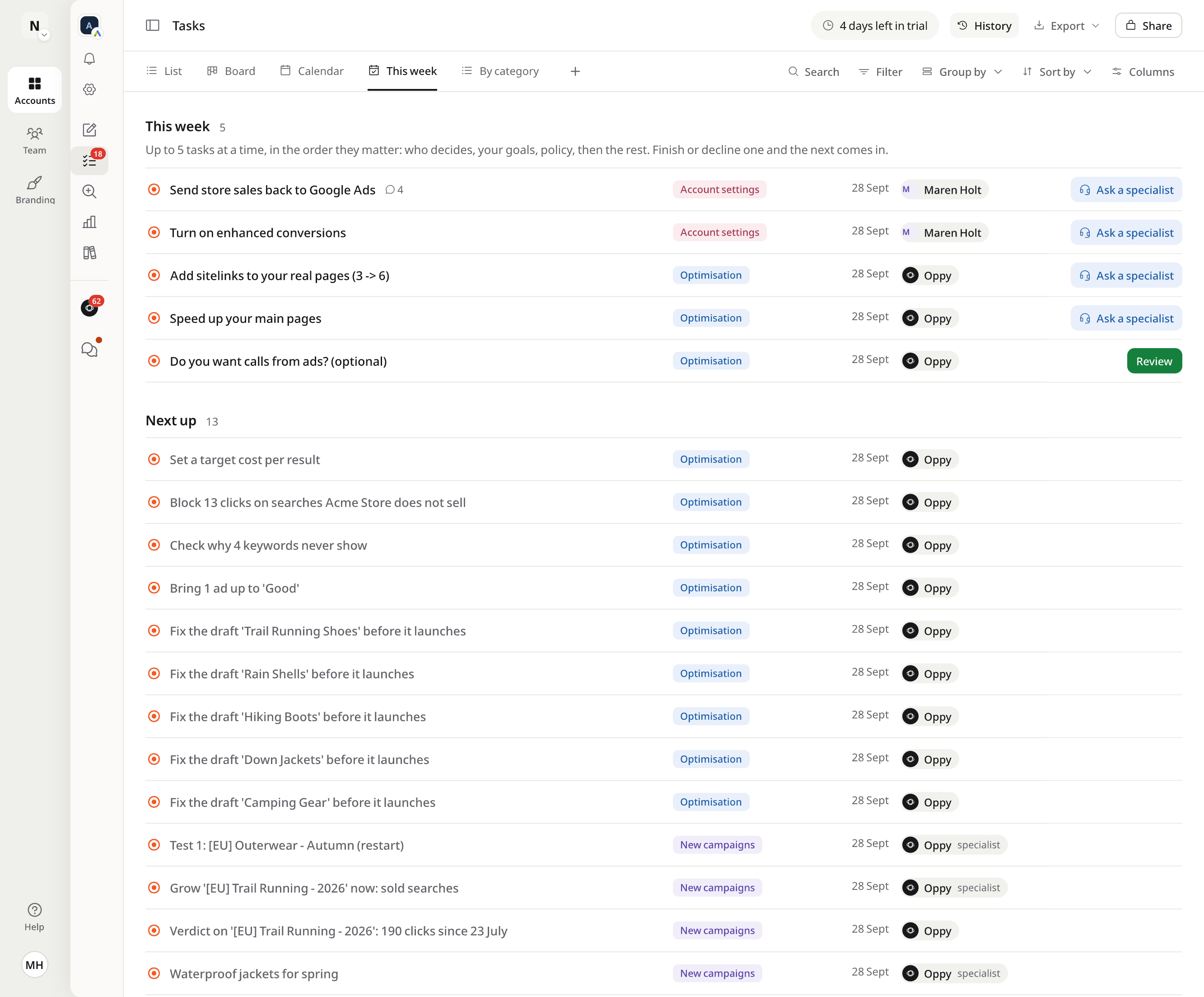Mark 'Send store sales back to Google Ads' status circle
Screen dimensions: 1204x997
pos(154,190)
